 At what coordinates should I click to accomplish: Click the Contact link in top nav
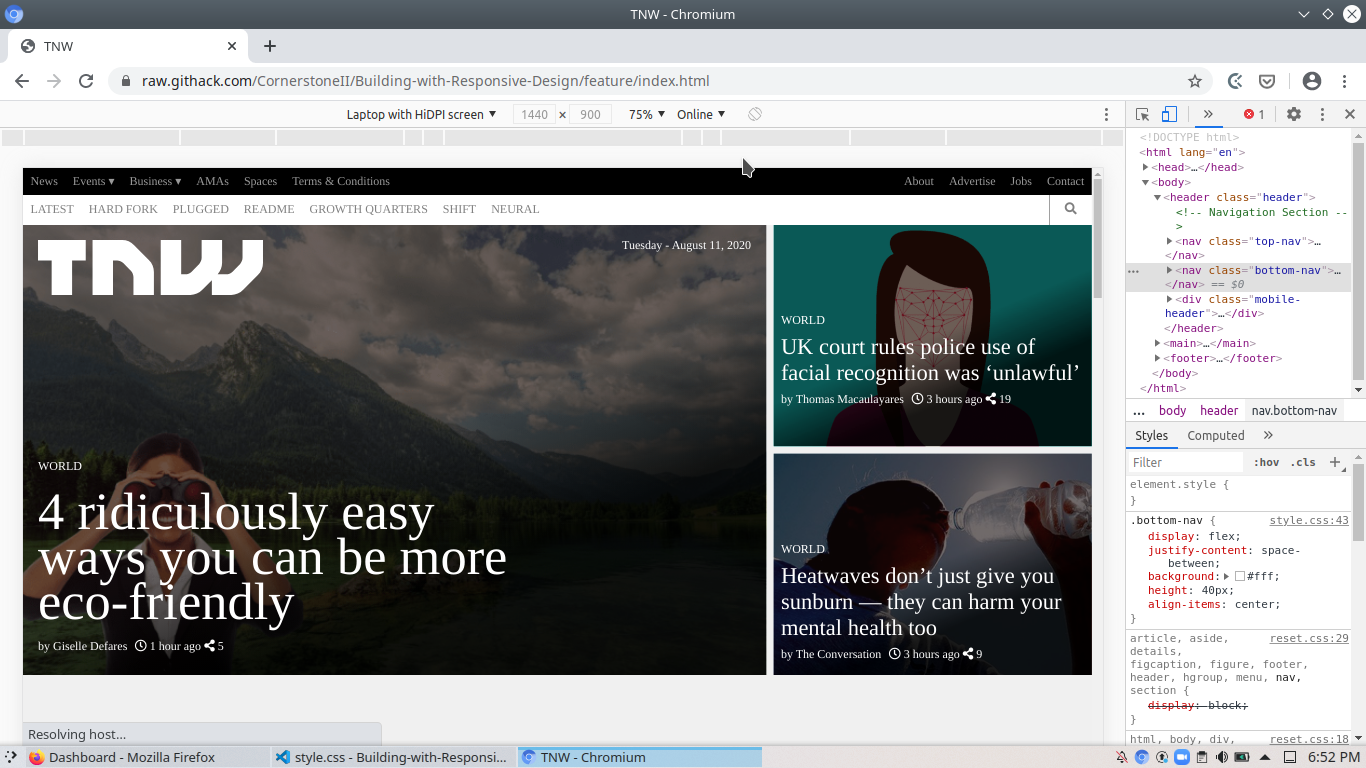(1065, 181)
